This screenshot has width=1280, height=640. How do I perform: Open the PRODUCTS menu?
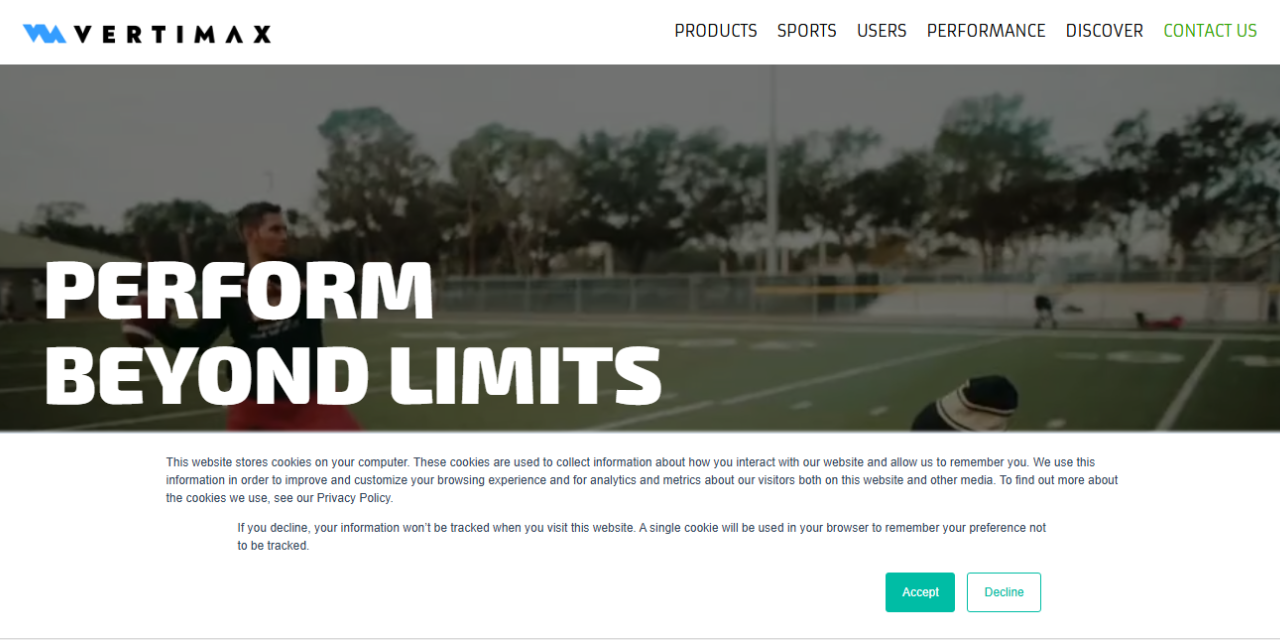(716, 31)
